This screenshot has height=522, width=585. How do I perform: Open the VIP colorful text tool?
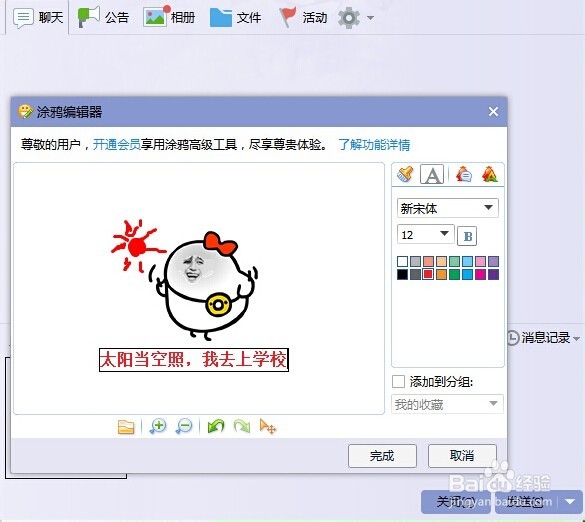(x=489, y=174)
